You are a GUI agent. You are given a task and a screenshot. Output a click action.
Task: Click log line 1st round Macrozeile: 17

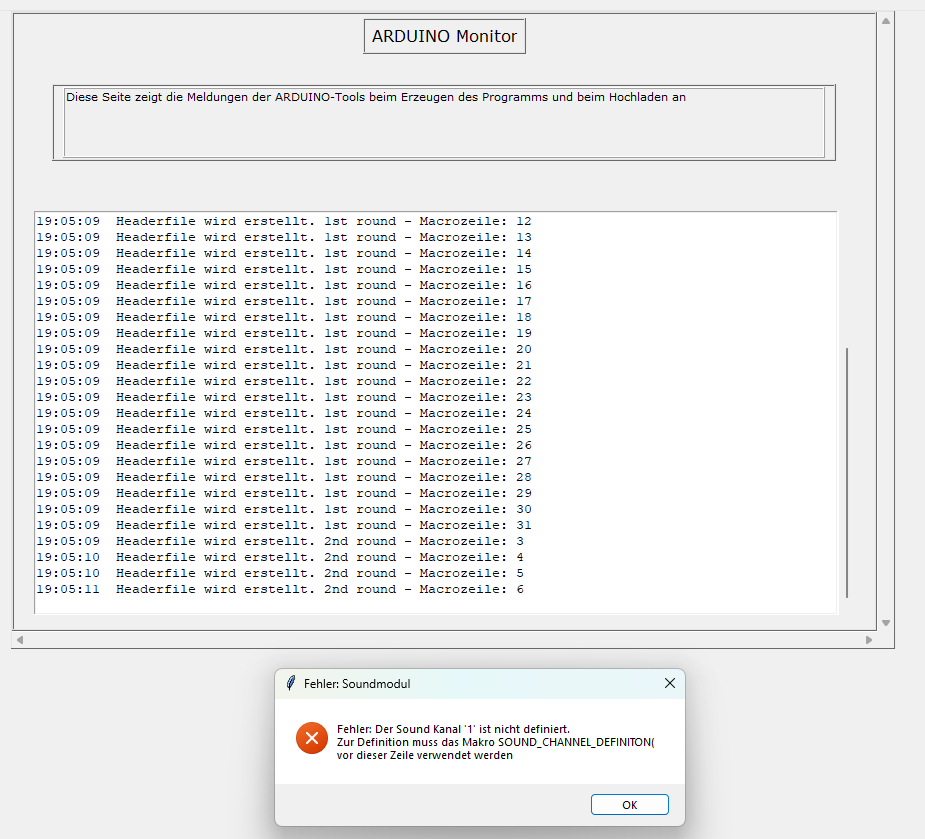point(284,301)
